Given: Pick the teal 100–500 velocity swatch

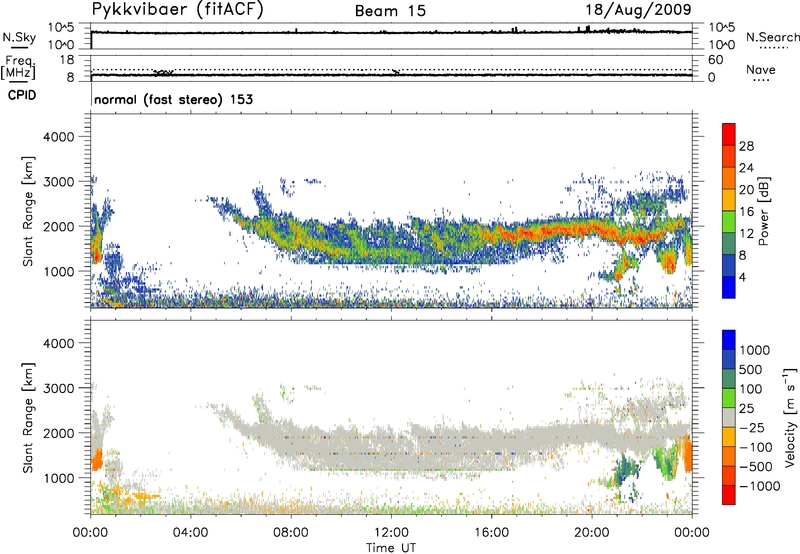Looking at the screenshot, I should coord(729,379).
